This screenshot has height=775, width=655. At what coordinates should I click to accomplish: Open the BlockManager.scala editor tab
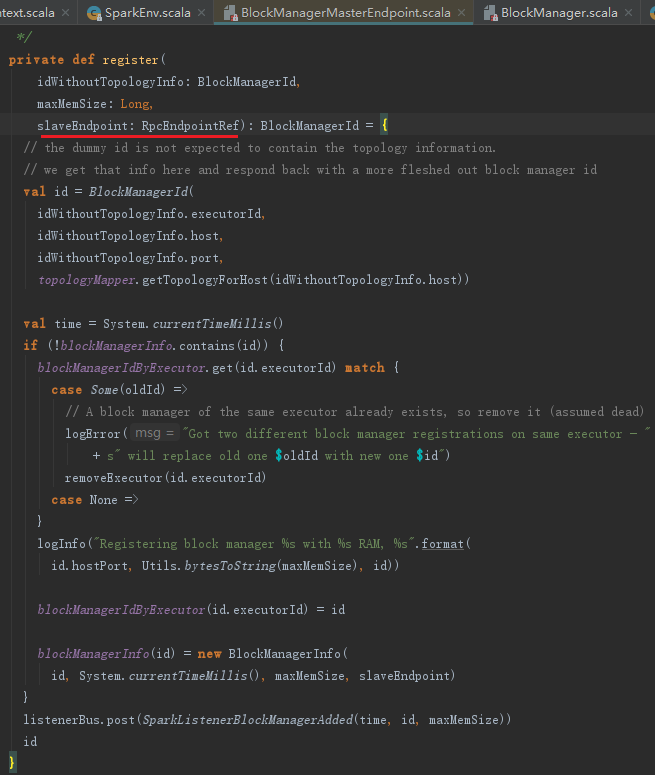point(559,13)
